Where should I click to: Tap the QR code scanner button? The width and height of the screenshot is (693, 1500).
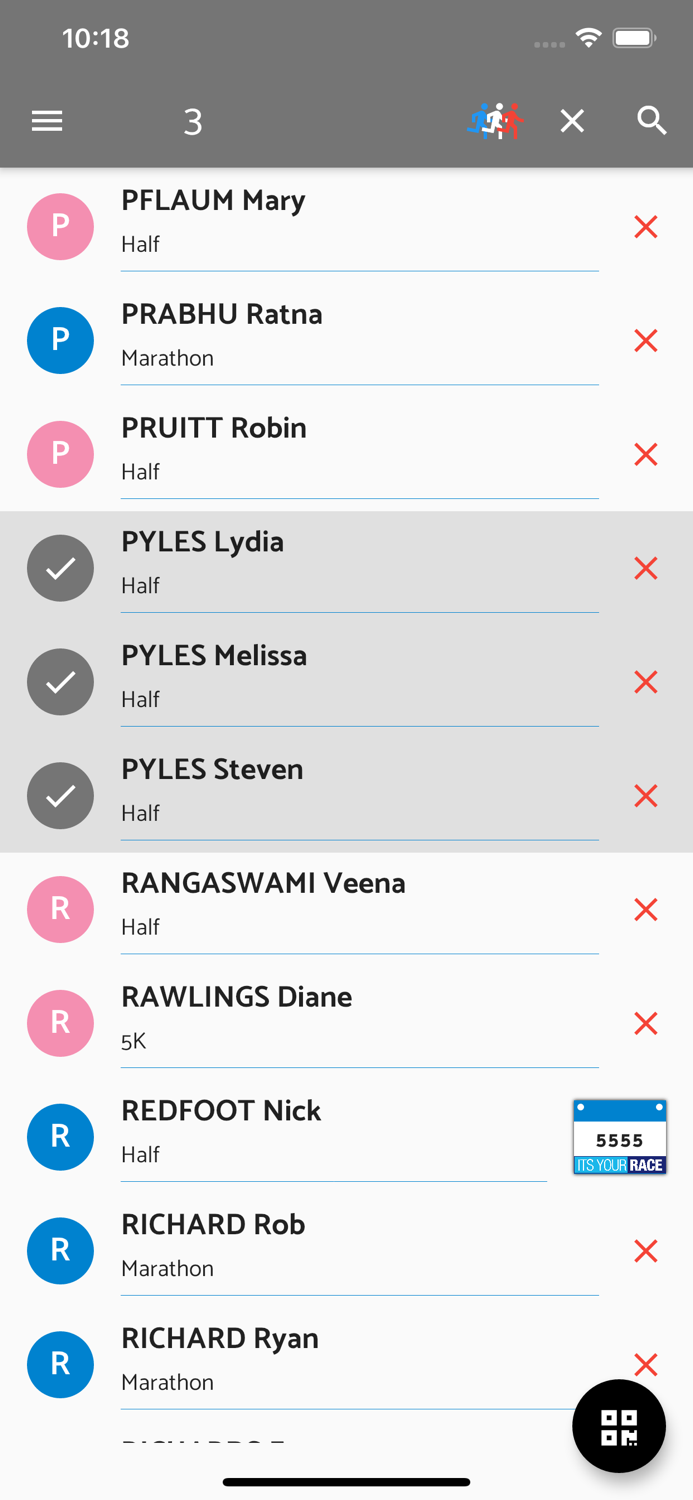coord(618,1426)
